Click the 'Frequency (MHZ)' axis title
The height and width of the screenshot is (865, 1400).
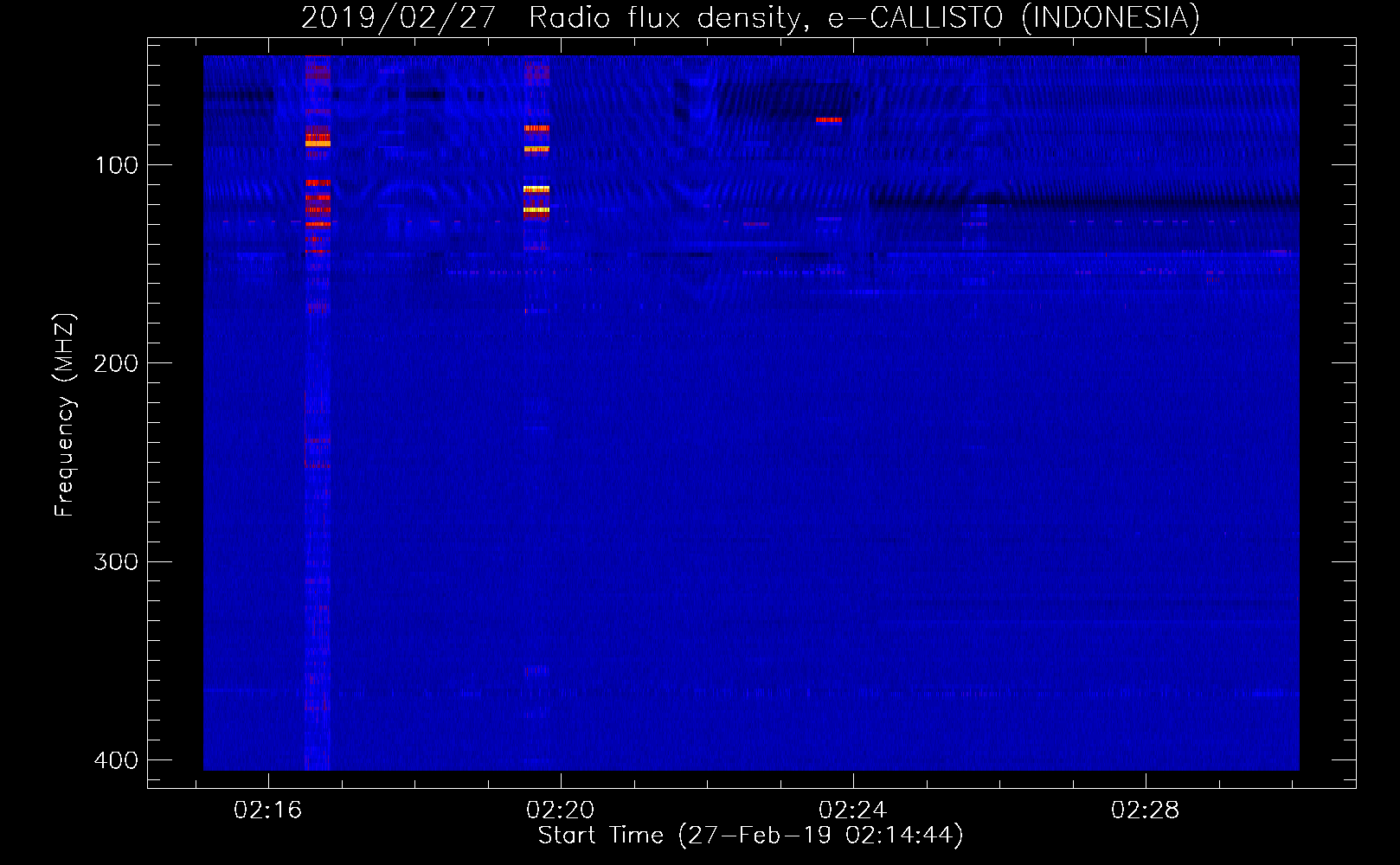point(65,414)
